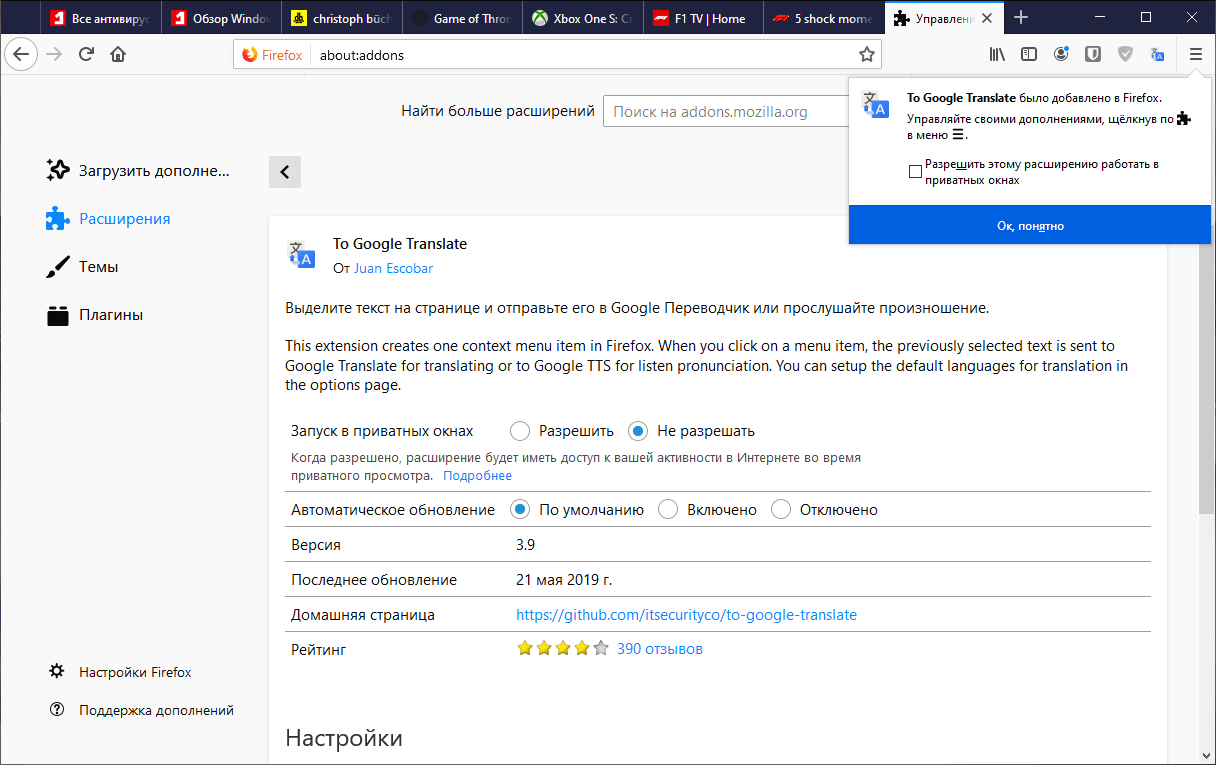1216x765 pixels.
Task: Click the Home icon
Action: coord(117,54)
